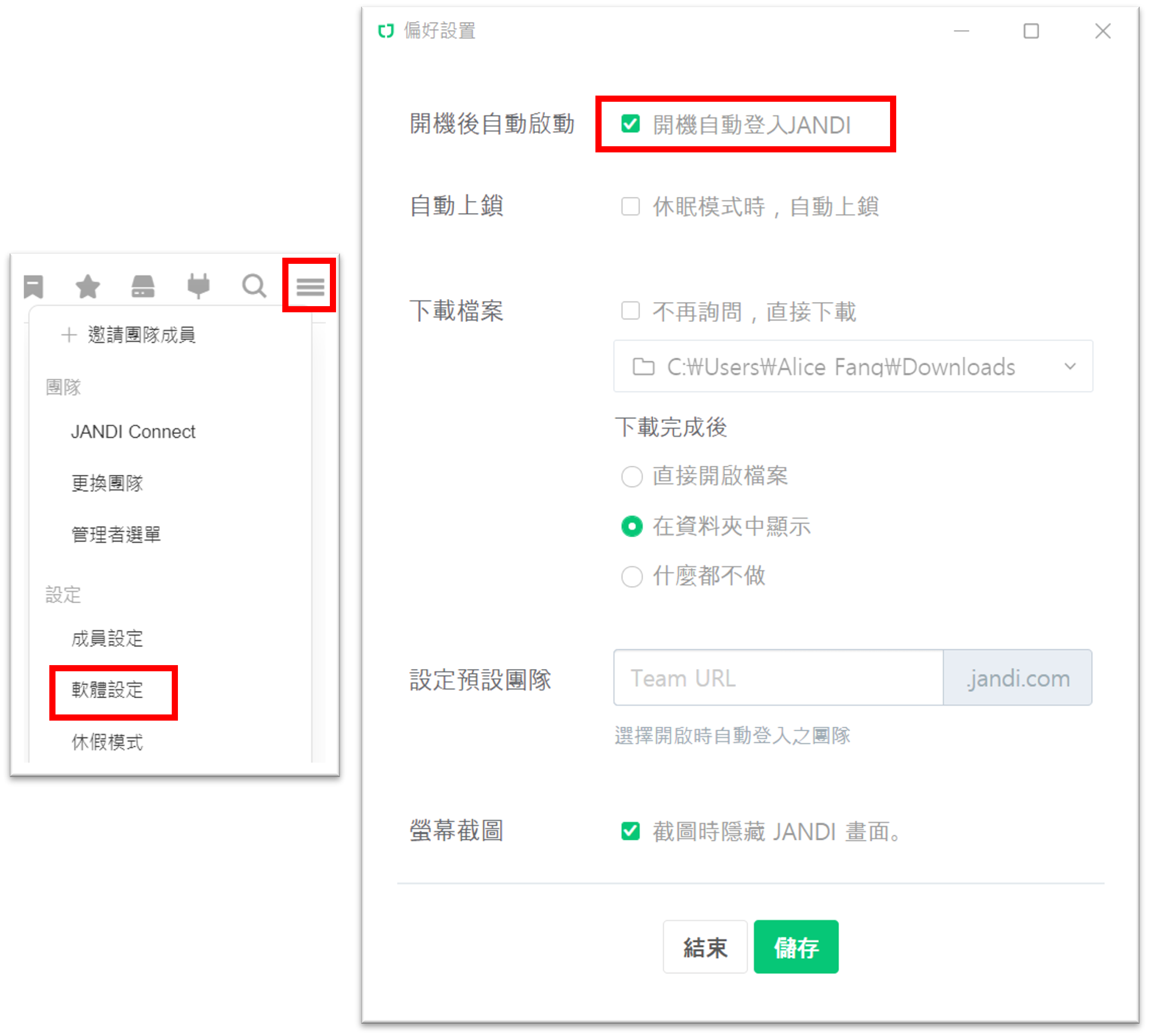Click the plus icon to invite members

[69, 335]
